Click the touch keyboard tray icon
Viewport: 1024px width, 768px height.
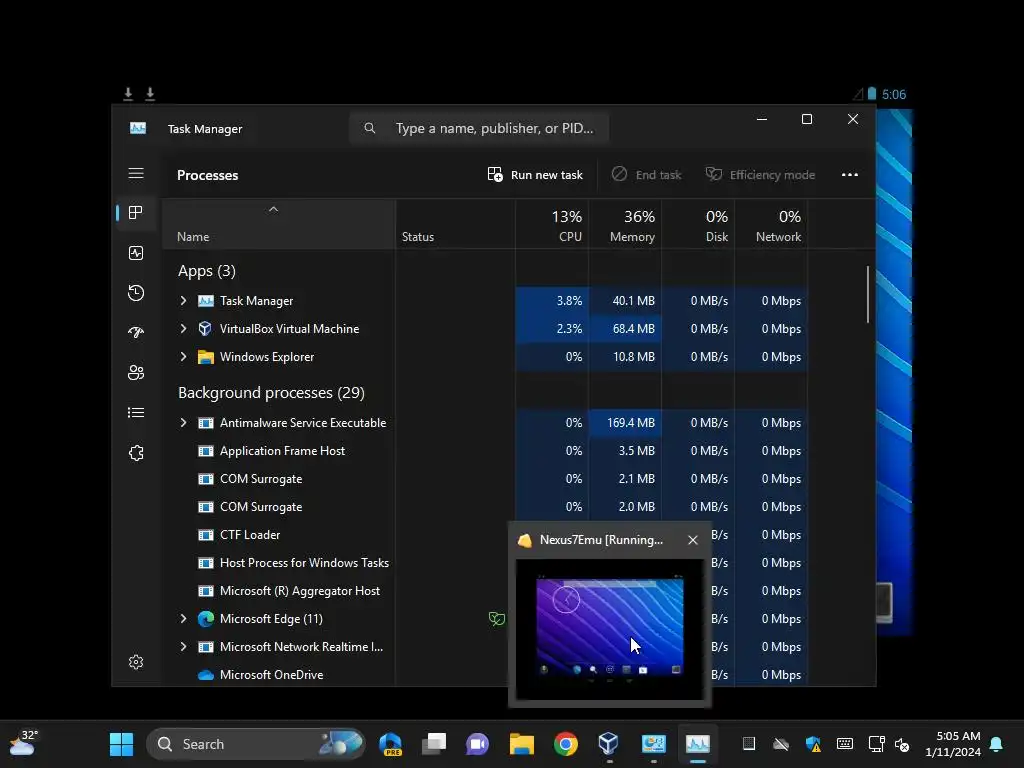coord(844,744)
